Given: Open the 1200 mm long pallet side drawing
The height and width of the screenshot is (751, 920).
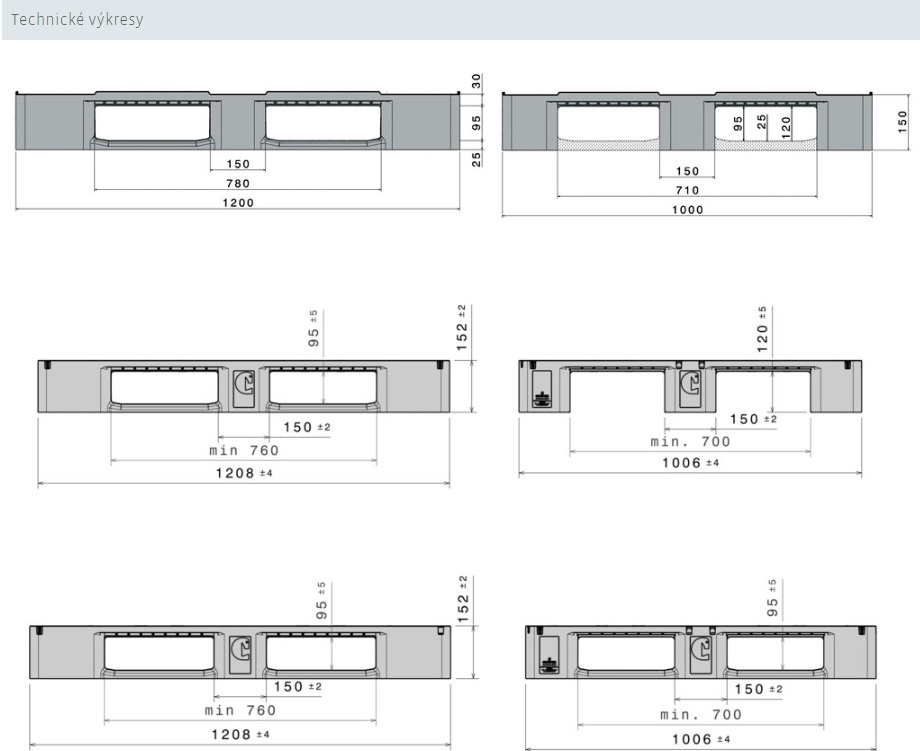Looking at the screenshot, I should (x=249, y=141).
